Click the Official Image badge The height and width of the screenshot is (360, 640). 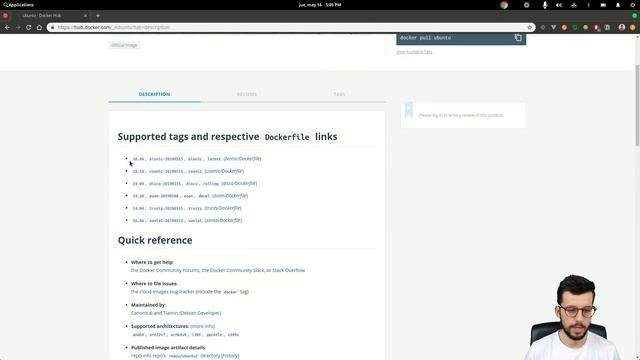[124, 45]
